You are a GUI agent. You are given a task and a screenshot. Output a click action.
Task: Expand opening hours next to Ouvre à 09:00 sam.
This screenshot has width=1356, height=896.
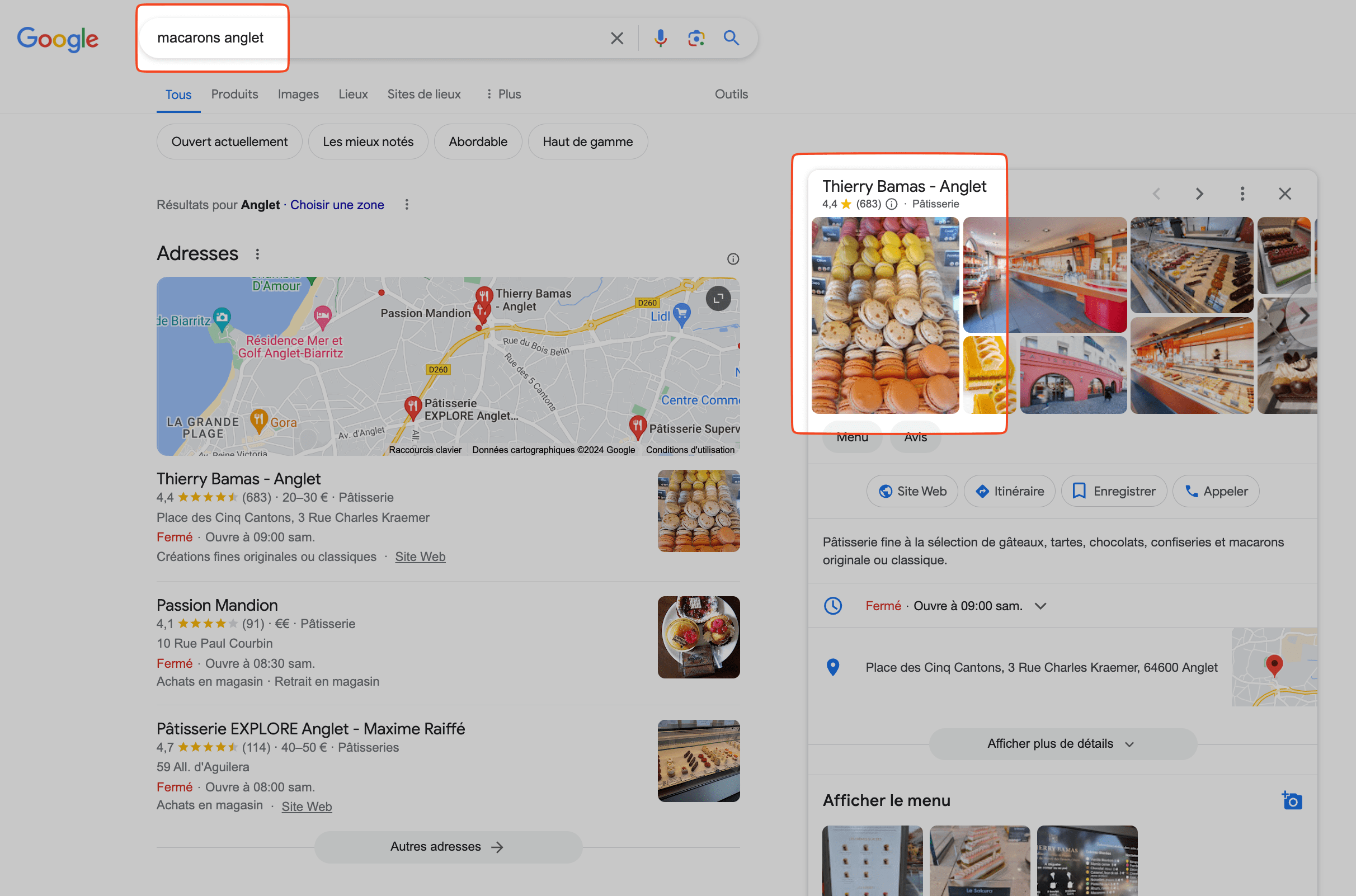click(1040, 606)
